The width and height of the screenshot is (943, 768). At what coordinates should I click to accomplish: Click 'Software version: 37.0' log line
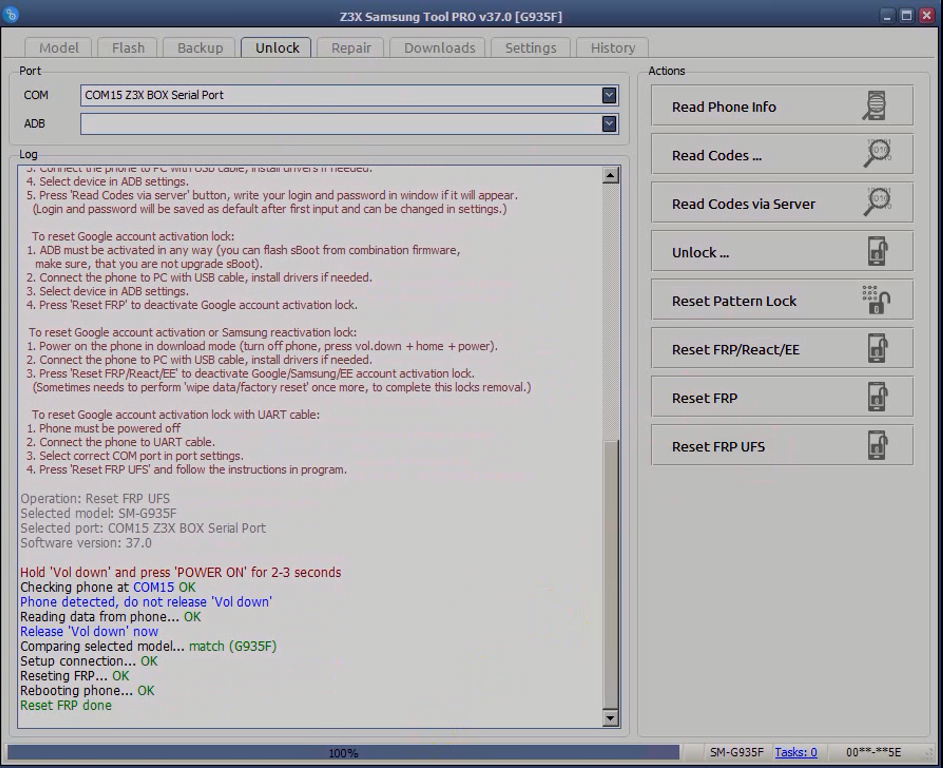85,542
